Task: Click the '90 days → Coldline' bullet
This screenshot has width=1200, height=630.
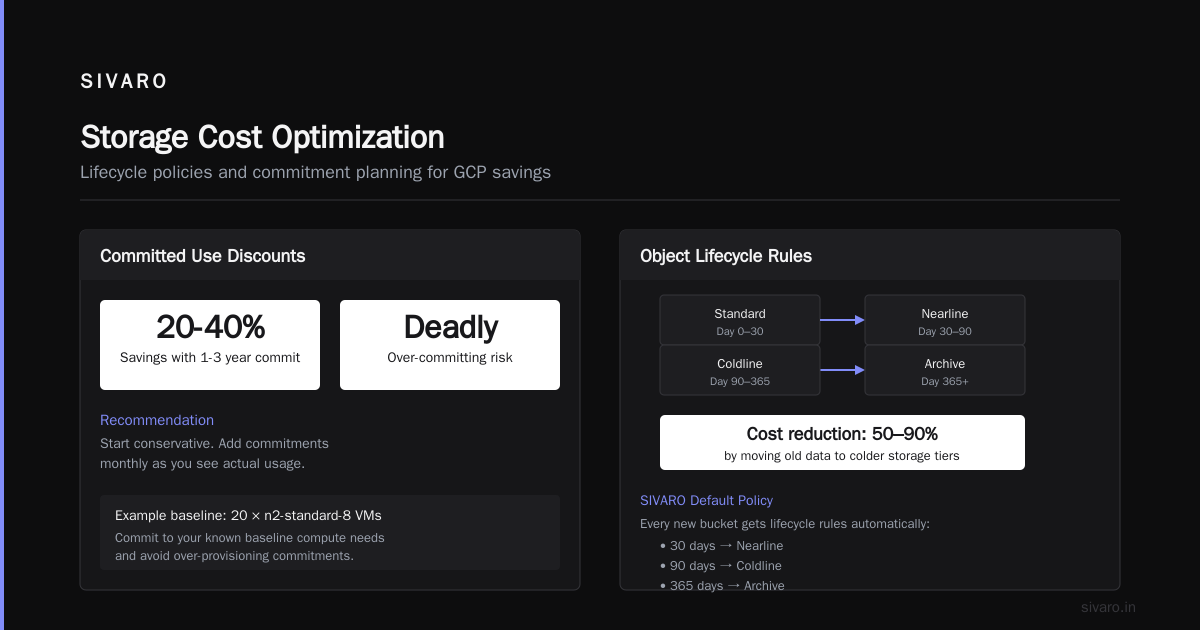Action: click(720, 566)
